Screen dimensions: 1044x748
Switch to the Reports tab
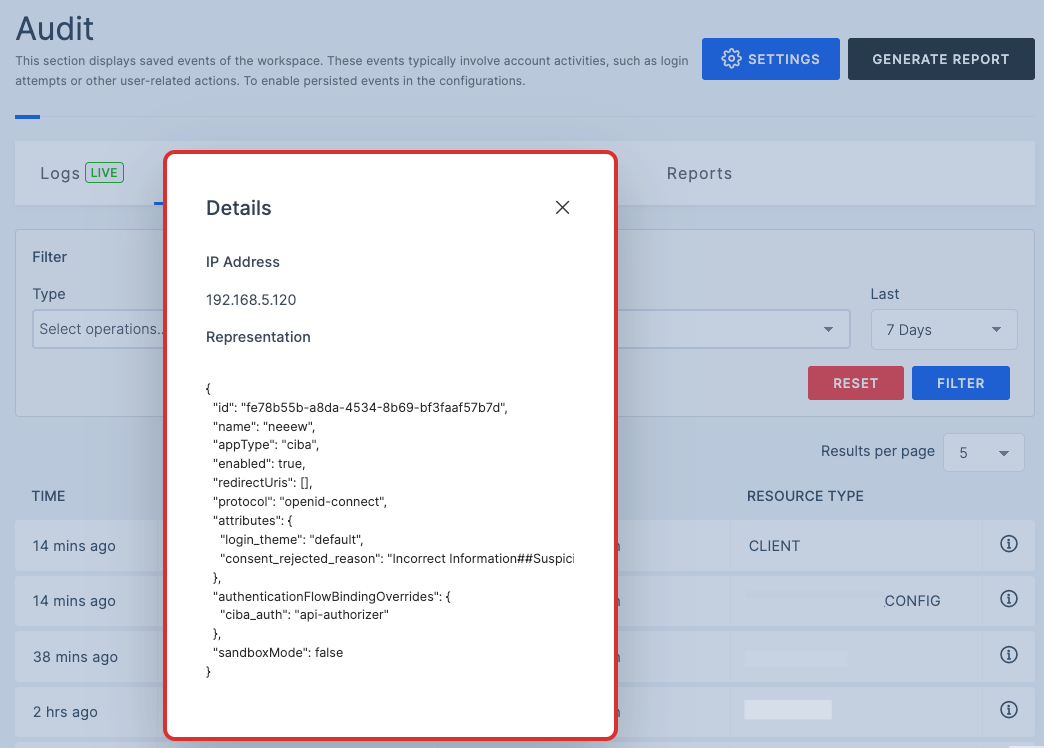(699, 174)
